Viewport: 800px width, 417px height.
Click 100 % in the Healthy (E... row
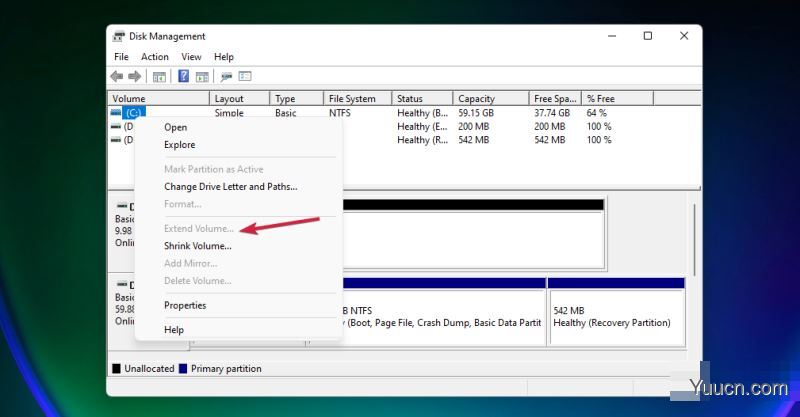point(599,126)
